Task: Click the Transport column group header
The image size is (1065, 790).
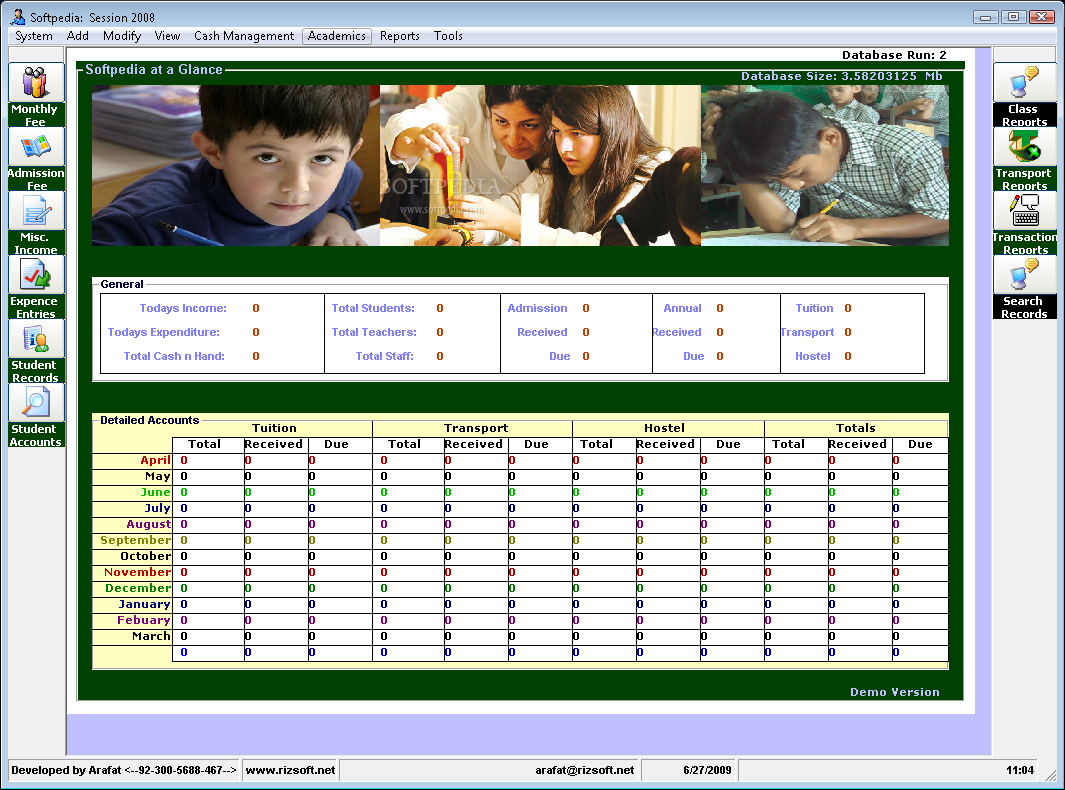Action: 475,428
